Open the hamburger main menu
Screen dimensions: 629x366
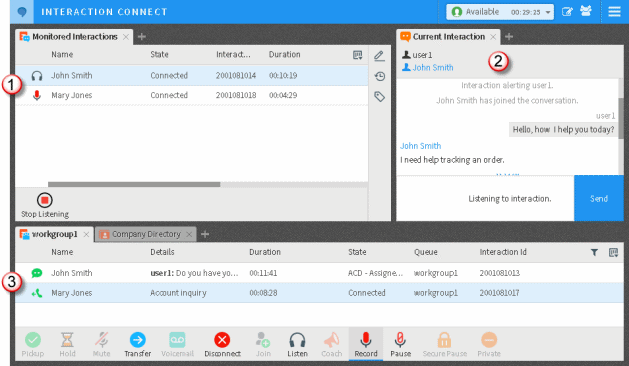click(614, 12)
